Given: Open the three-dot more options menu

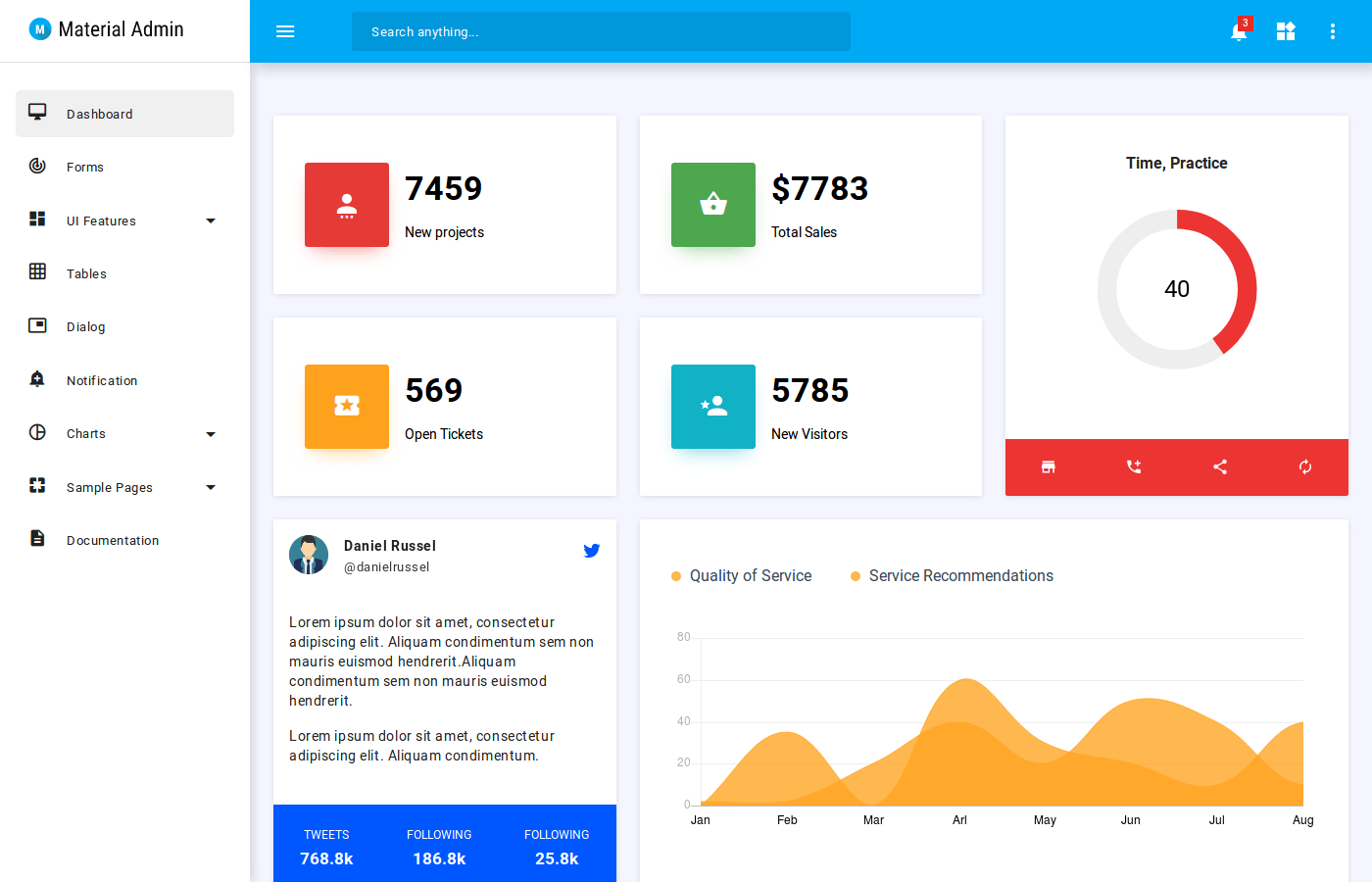Looking at the screenshot, I should point(1333,31).
